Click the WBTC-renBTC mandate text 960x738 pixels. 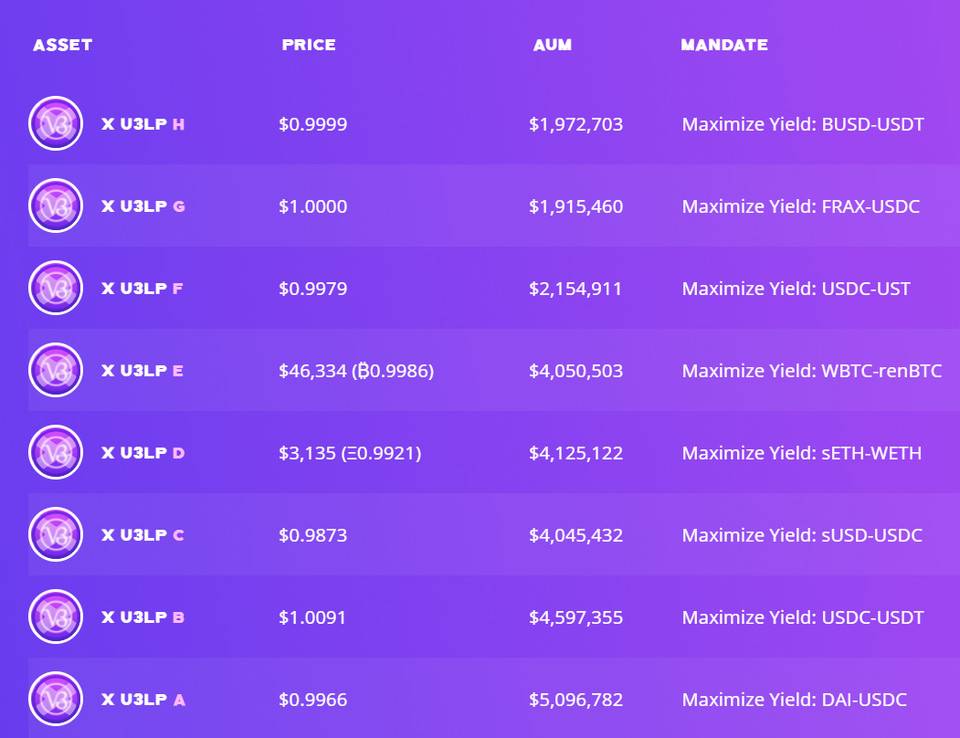point(811,371)
